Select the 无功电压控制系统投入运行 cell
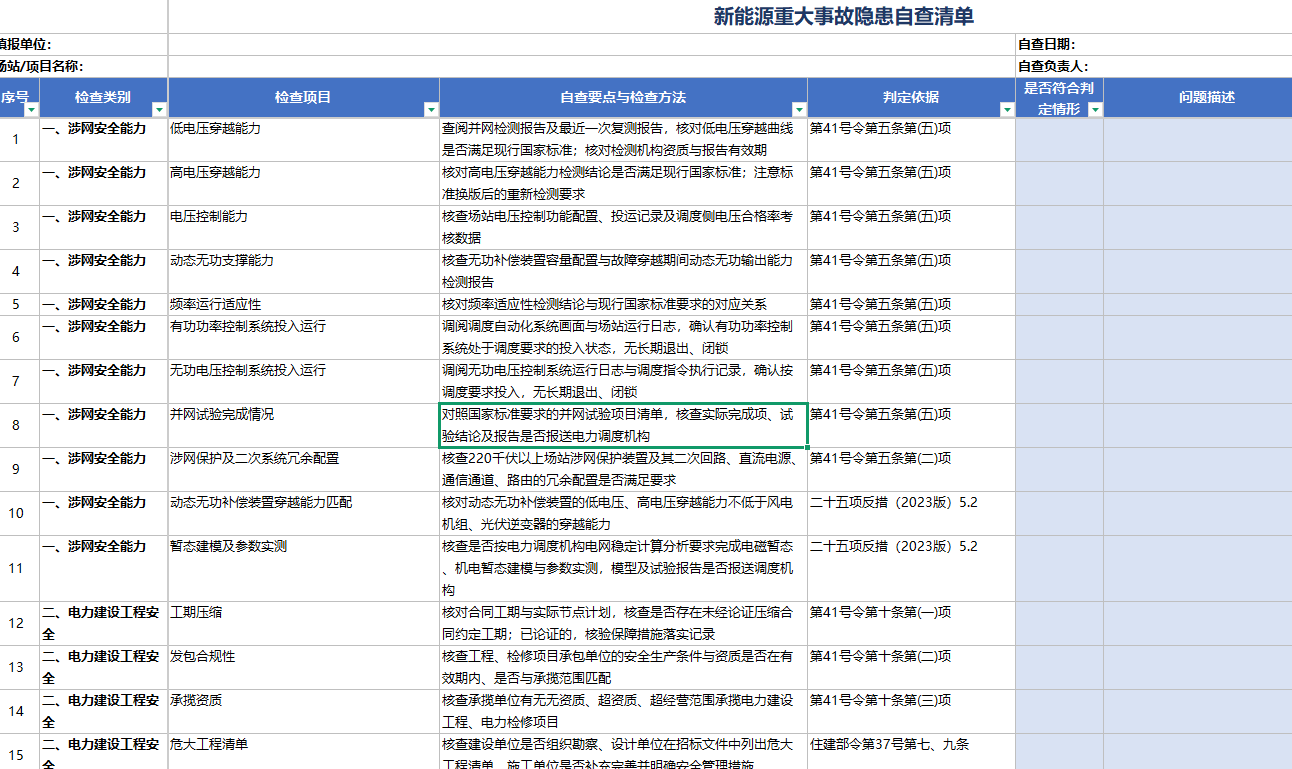 [x=304, y=381]
